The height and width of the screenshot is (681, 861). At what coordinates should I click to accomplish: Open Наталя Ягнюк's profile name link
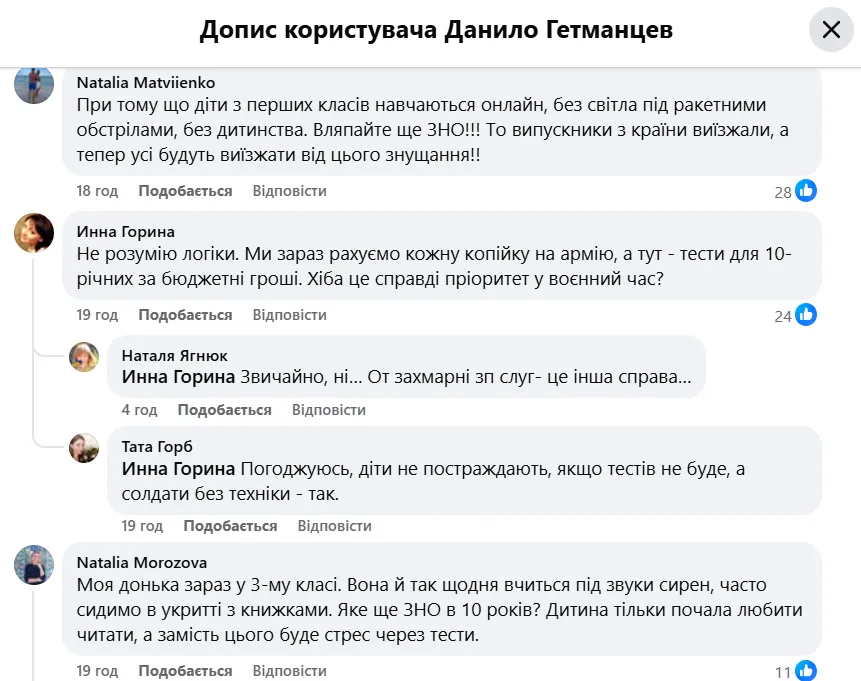click(x=174, y=356)
